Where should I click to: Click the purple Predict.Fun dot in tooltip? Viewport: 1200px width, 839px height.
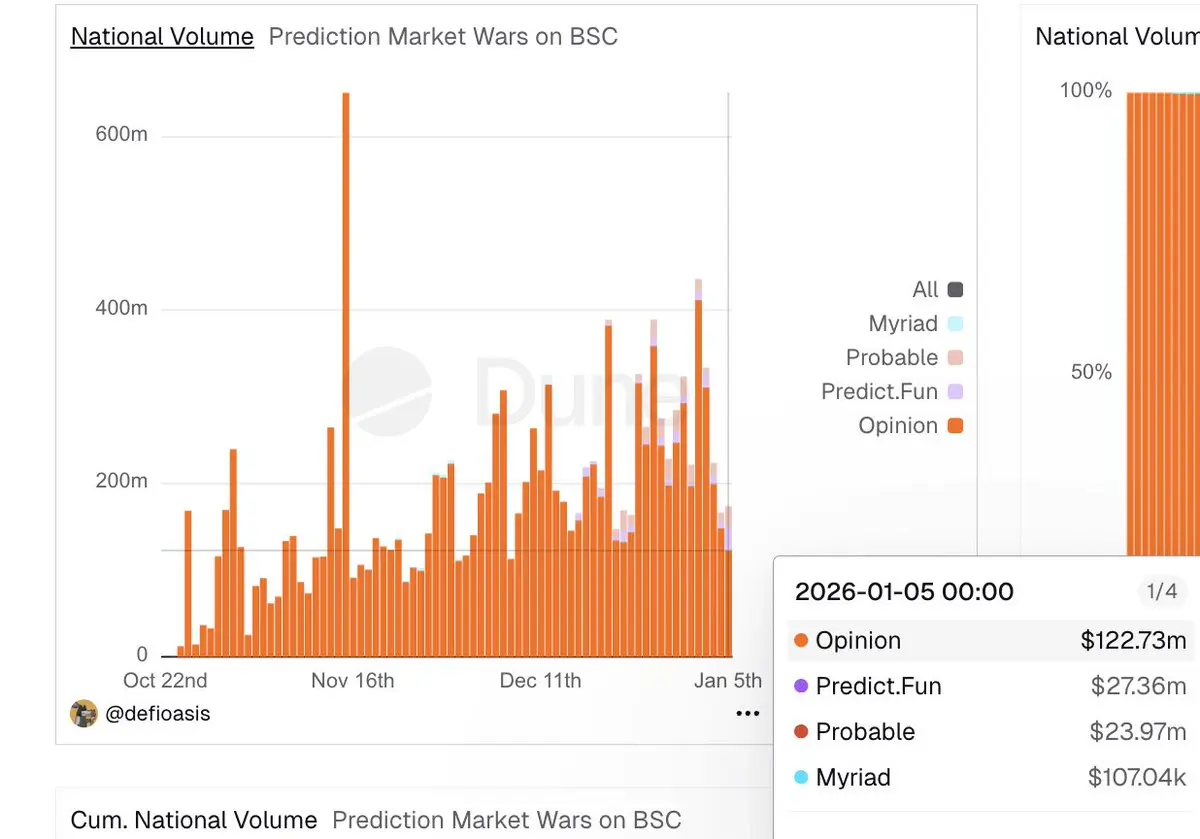point(800,687)
